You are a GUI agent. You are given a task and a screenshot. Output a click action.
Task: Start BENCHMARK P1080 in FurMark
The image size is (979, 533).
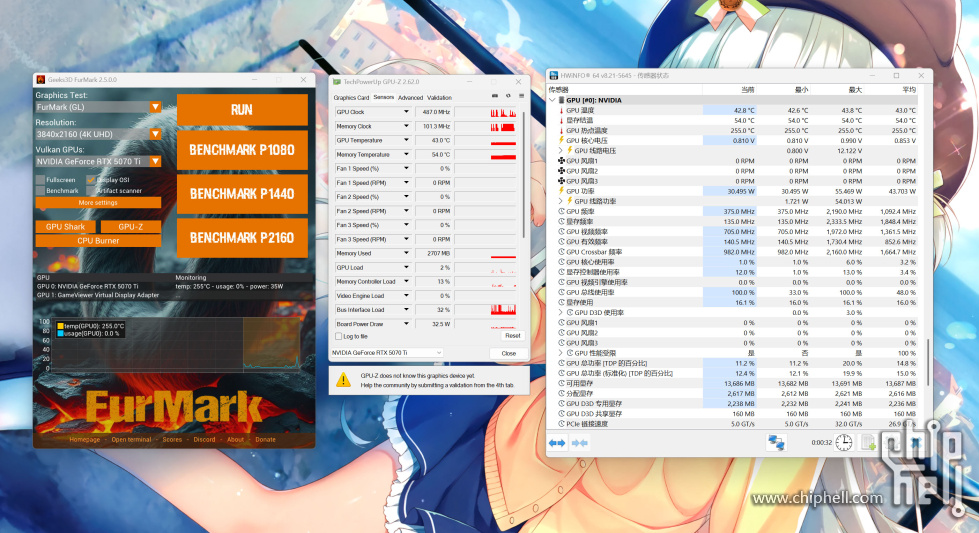(x=242, y=150)
